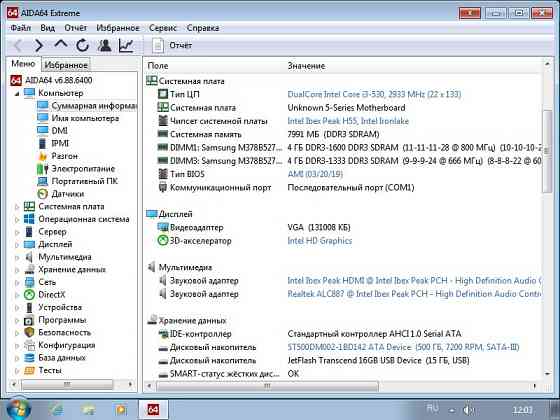The height and width of the screenshot is (420, 560).
Task: Select Суммарная информация tree item
Action: tap(94, 106)
